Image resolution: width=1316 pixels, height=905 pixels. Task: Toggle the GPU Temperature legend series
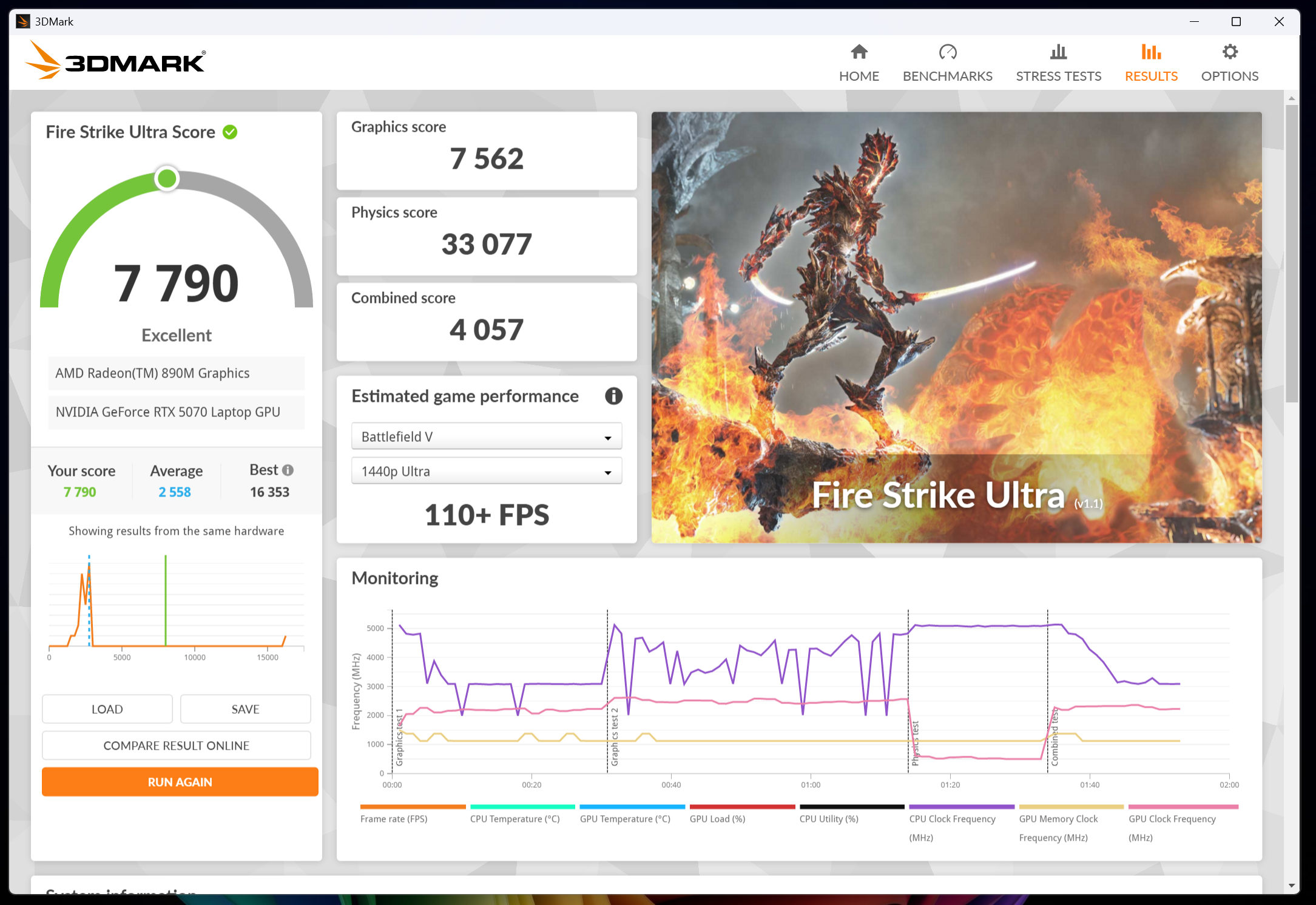[632, 814]
